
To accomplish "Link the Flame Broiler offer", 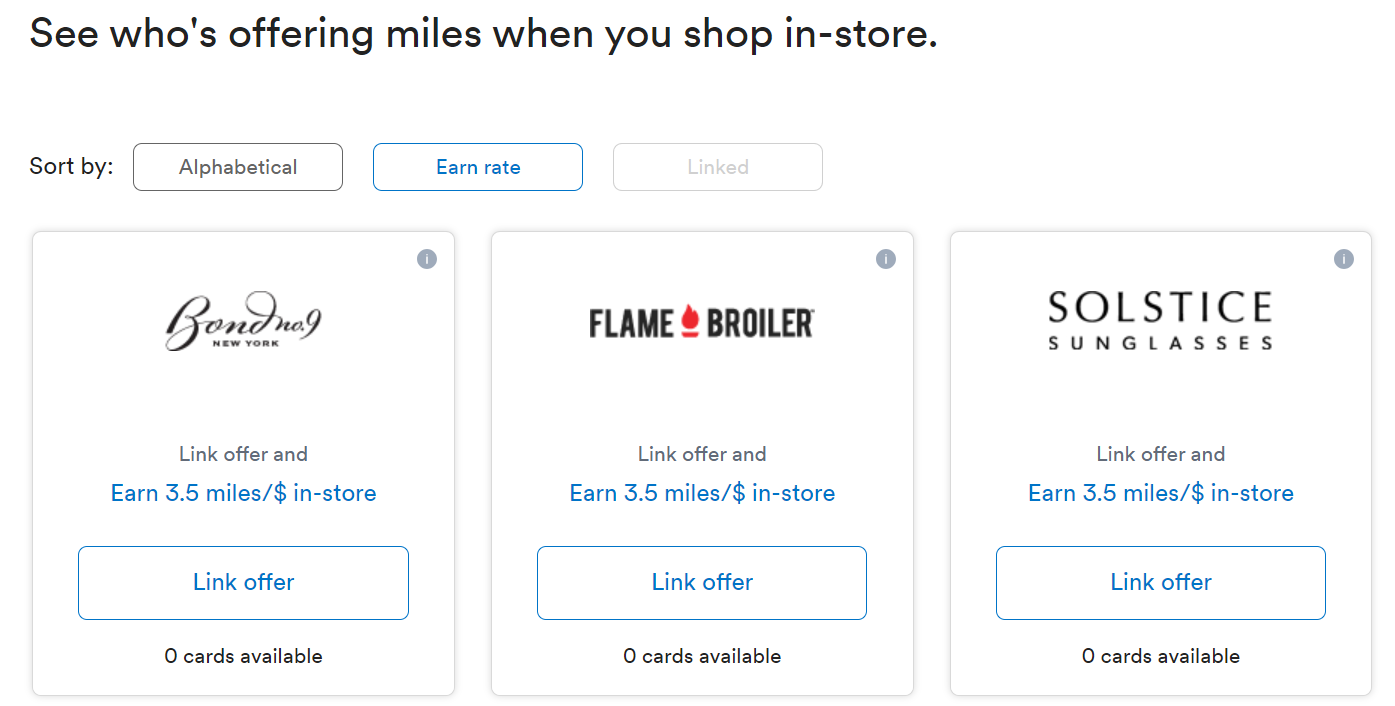I will [x=701, y=582].
